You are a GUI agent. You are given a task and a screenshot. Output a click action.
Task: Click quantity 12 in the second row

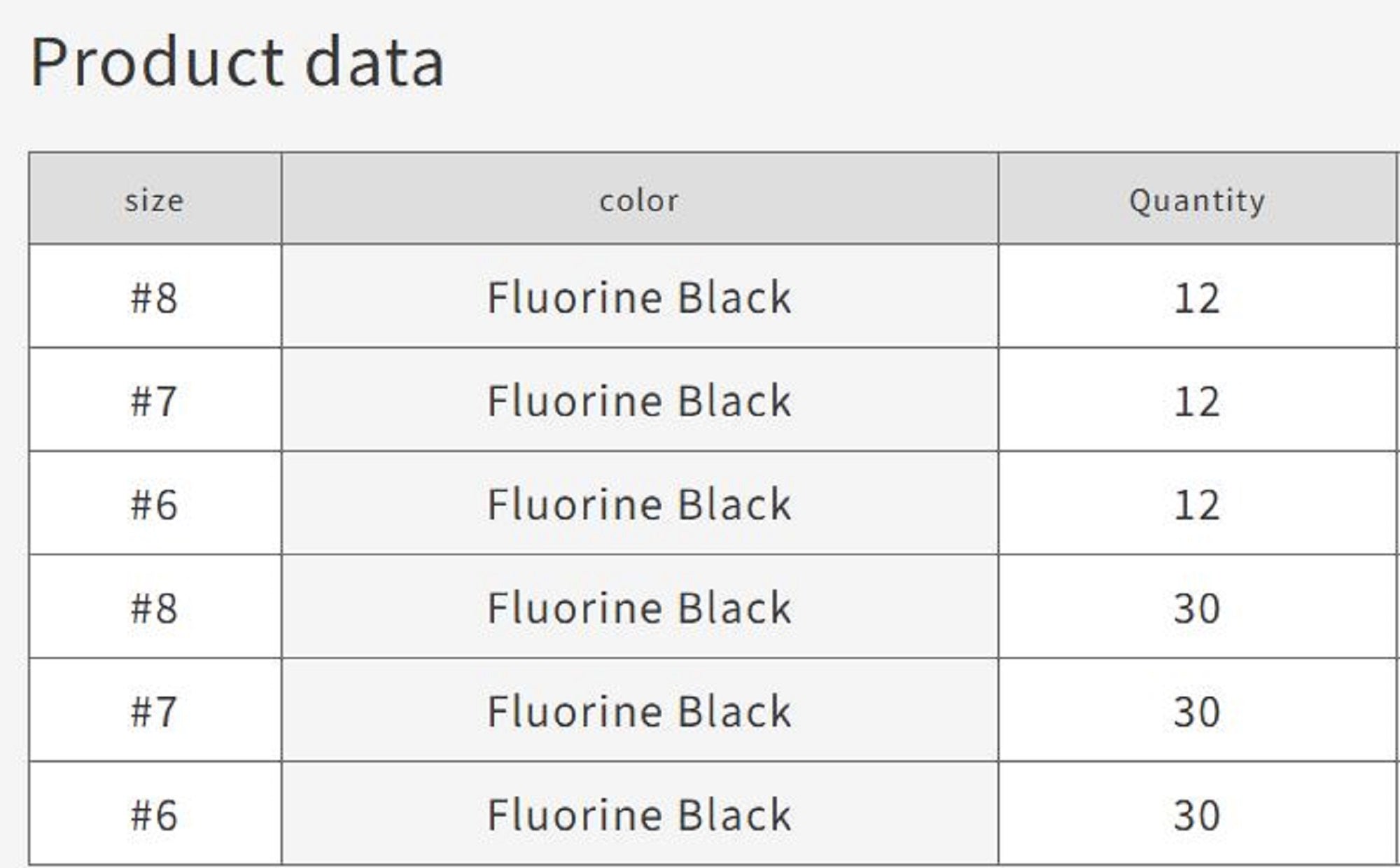[x=1197, y=401]
